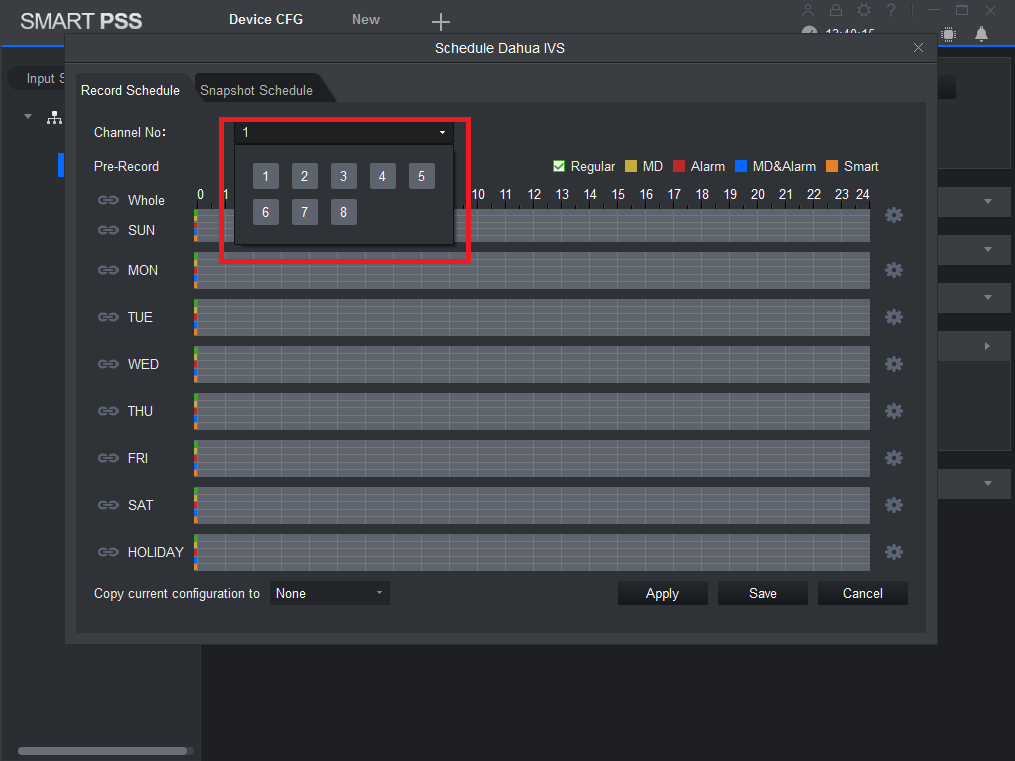Switch to the Snapshot Schedule tab

click(256, 91)
